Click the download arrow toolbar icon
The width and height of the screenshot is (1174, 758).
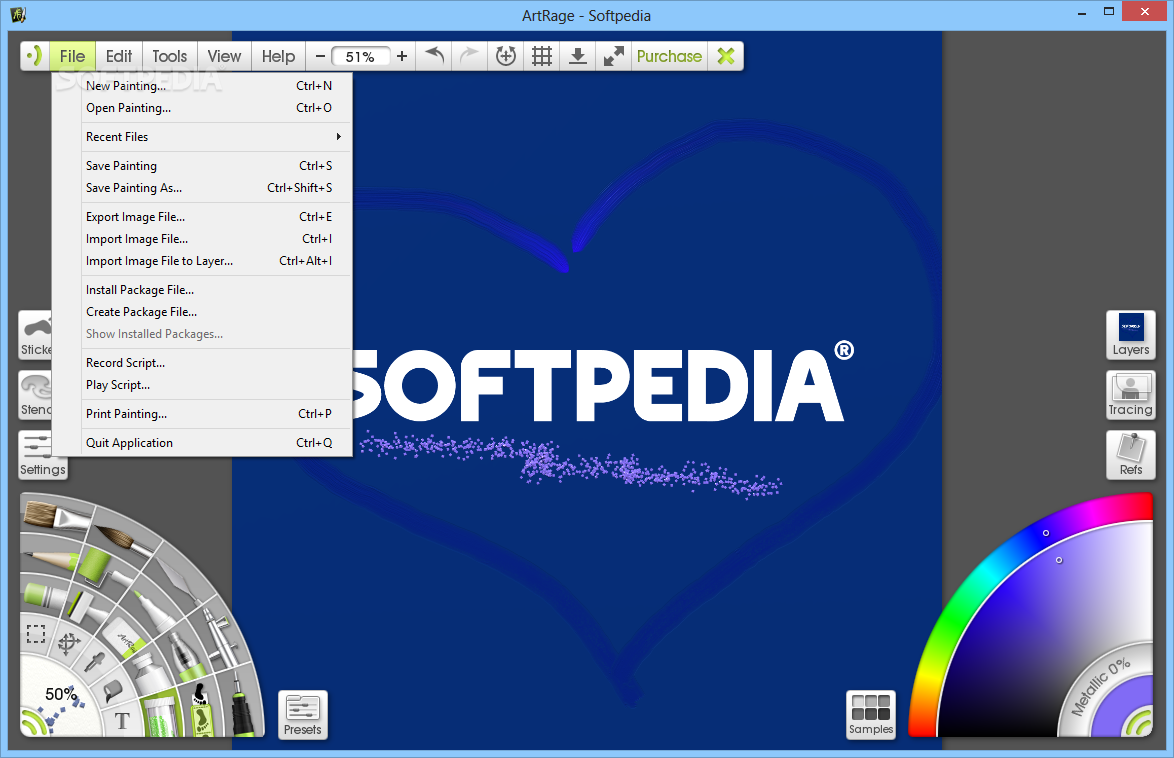pos(577,56)
